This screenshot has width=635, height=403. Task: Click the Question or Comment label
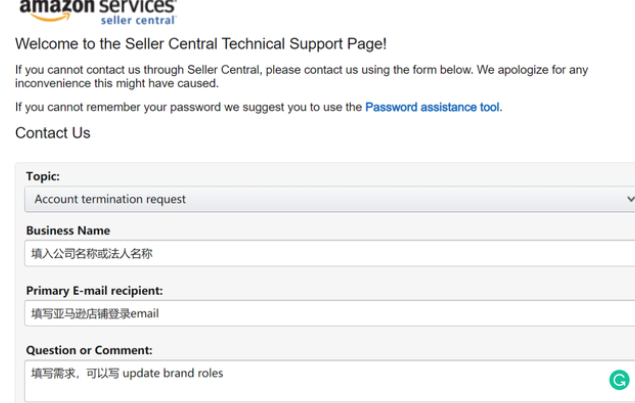click(x=89, y=350)
